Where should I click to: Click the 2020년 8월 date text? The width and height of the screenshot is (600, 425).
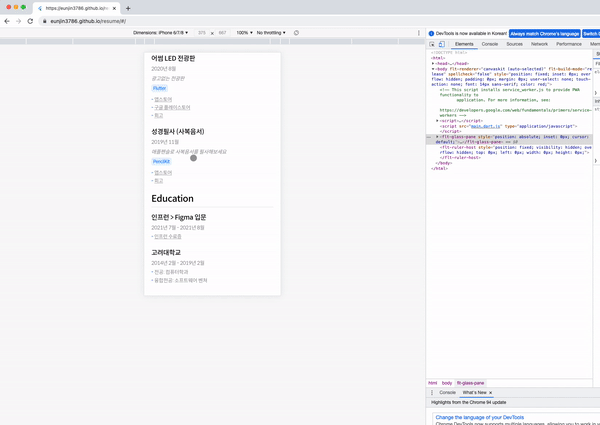point(164,69)
